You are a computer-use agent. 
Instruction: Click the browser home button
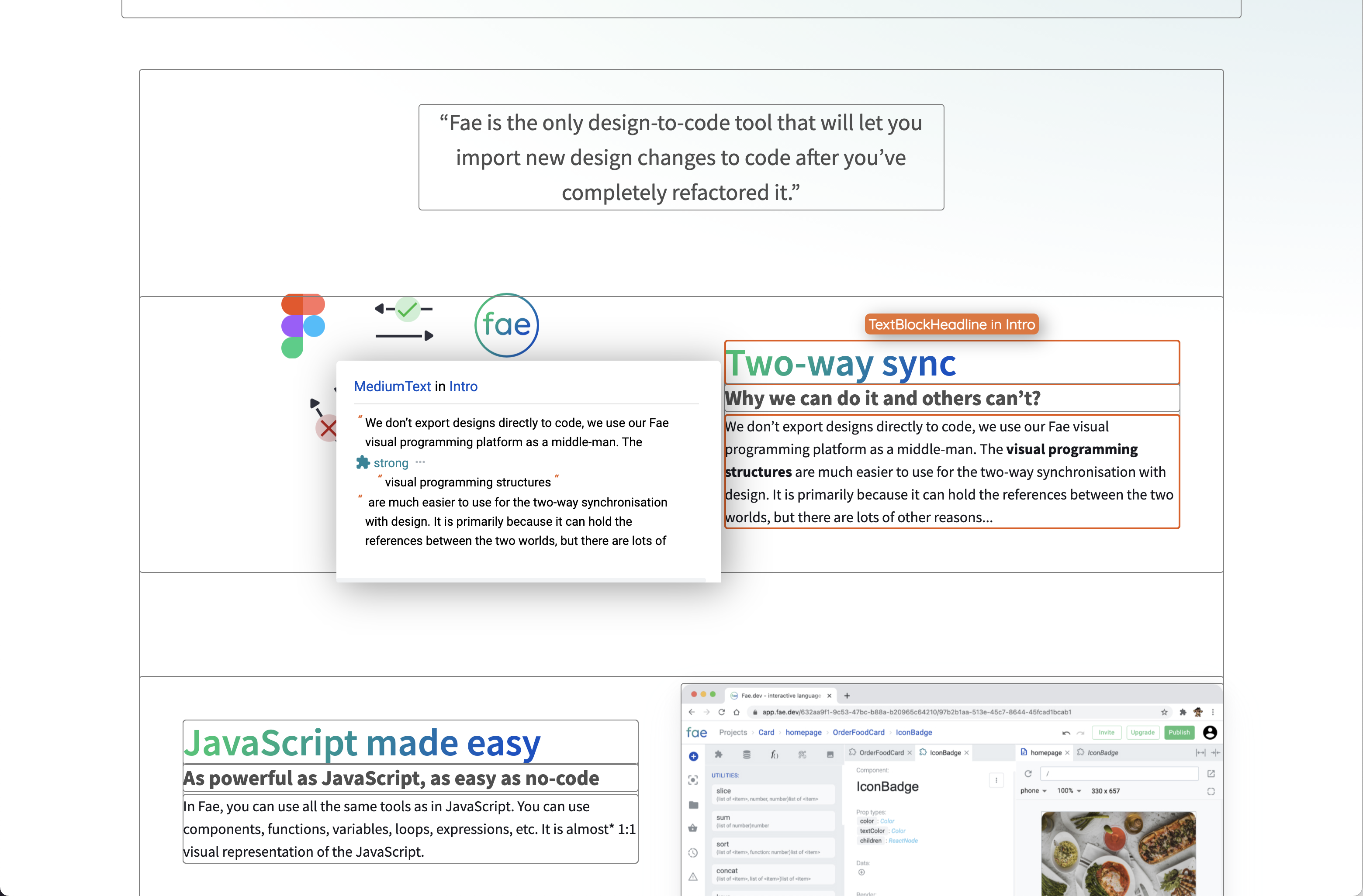click(x=737, y=712)
